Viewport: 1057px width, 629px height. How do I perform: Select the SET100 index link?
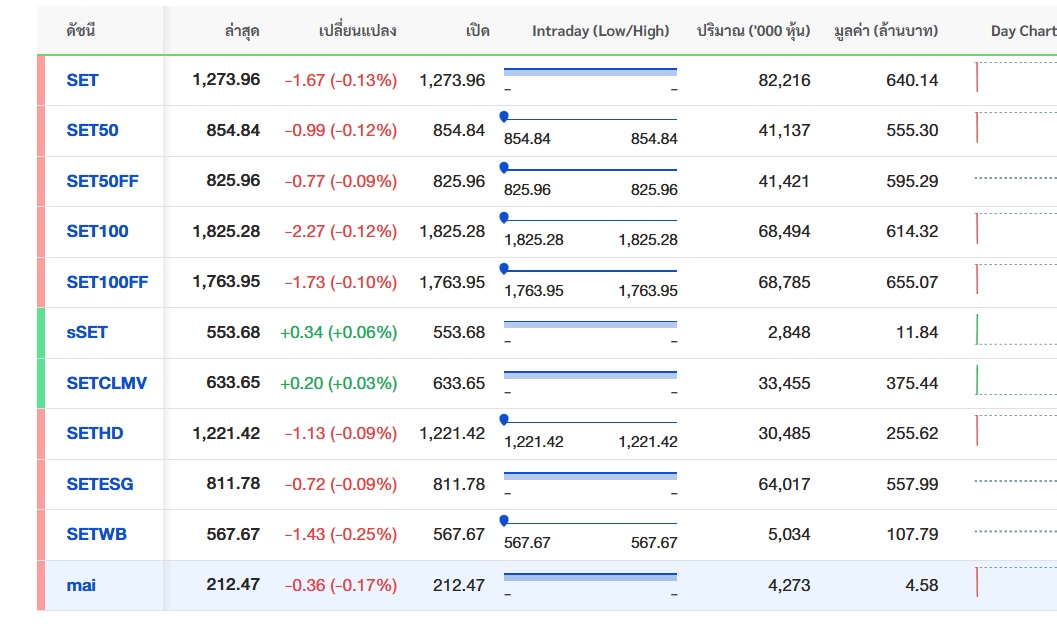pos(97,231)
